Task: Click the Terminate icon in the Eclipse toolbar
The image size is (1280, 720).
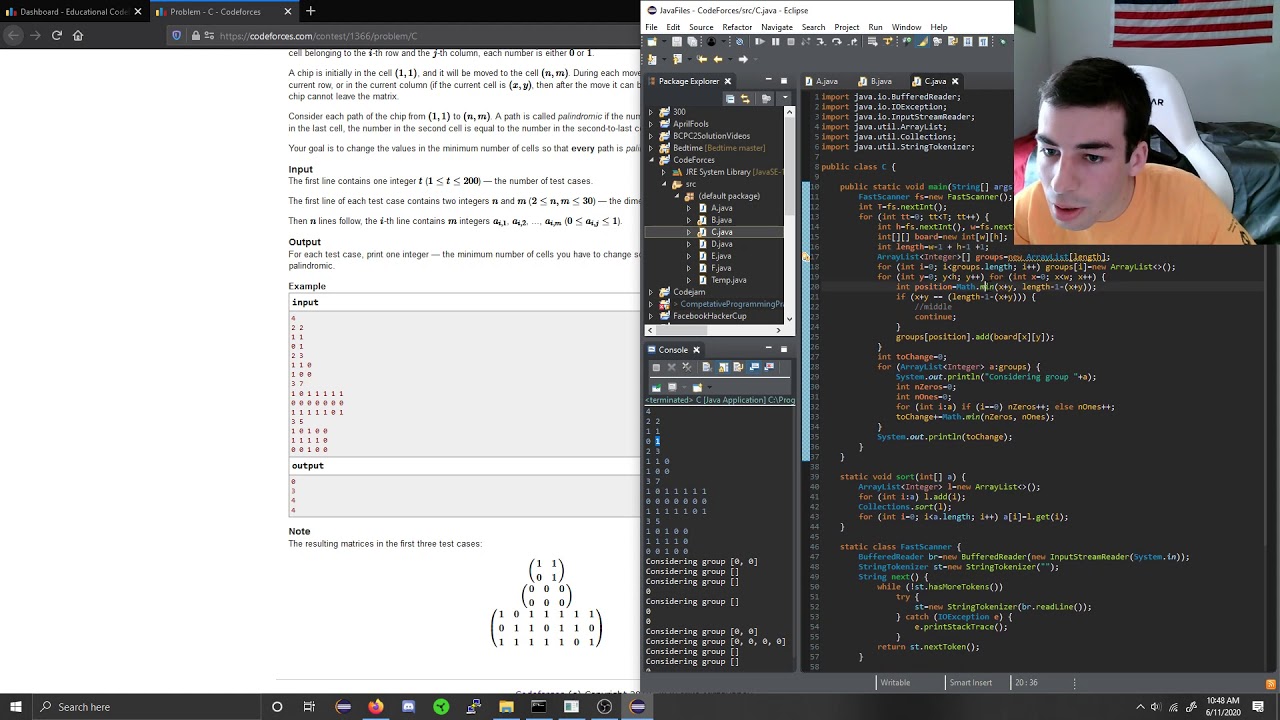Action: (x=791, y=41)
